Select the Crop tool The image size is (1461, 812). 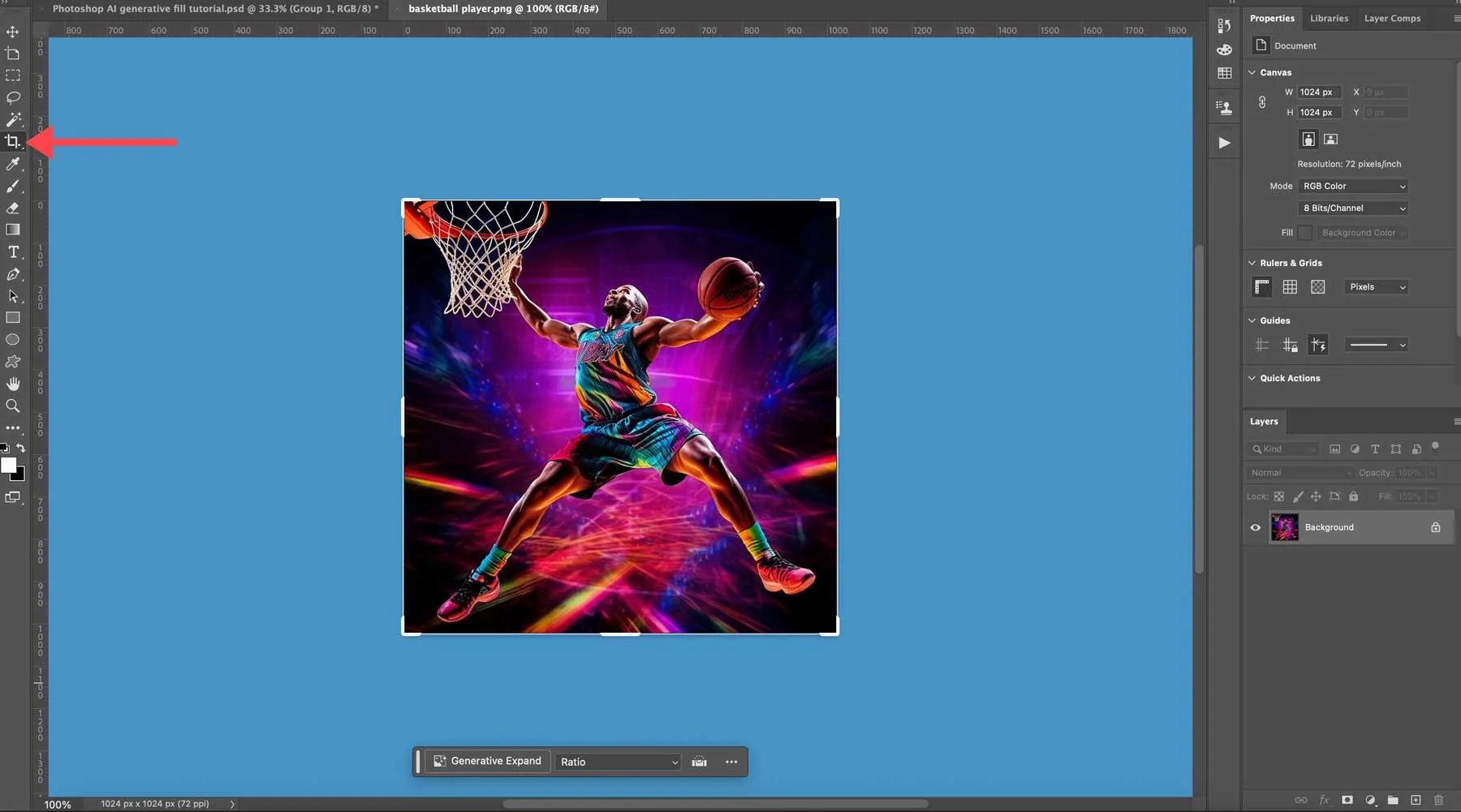[x=13, y=142]
